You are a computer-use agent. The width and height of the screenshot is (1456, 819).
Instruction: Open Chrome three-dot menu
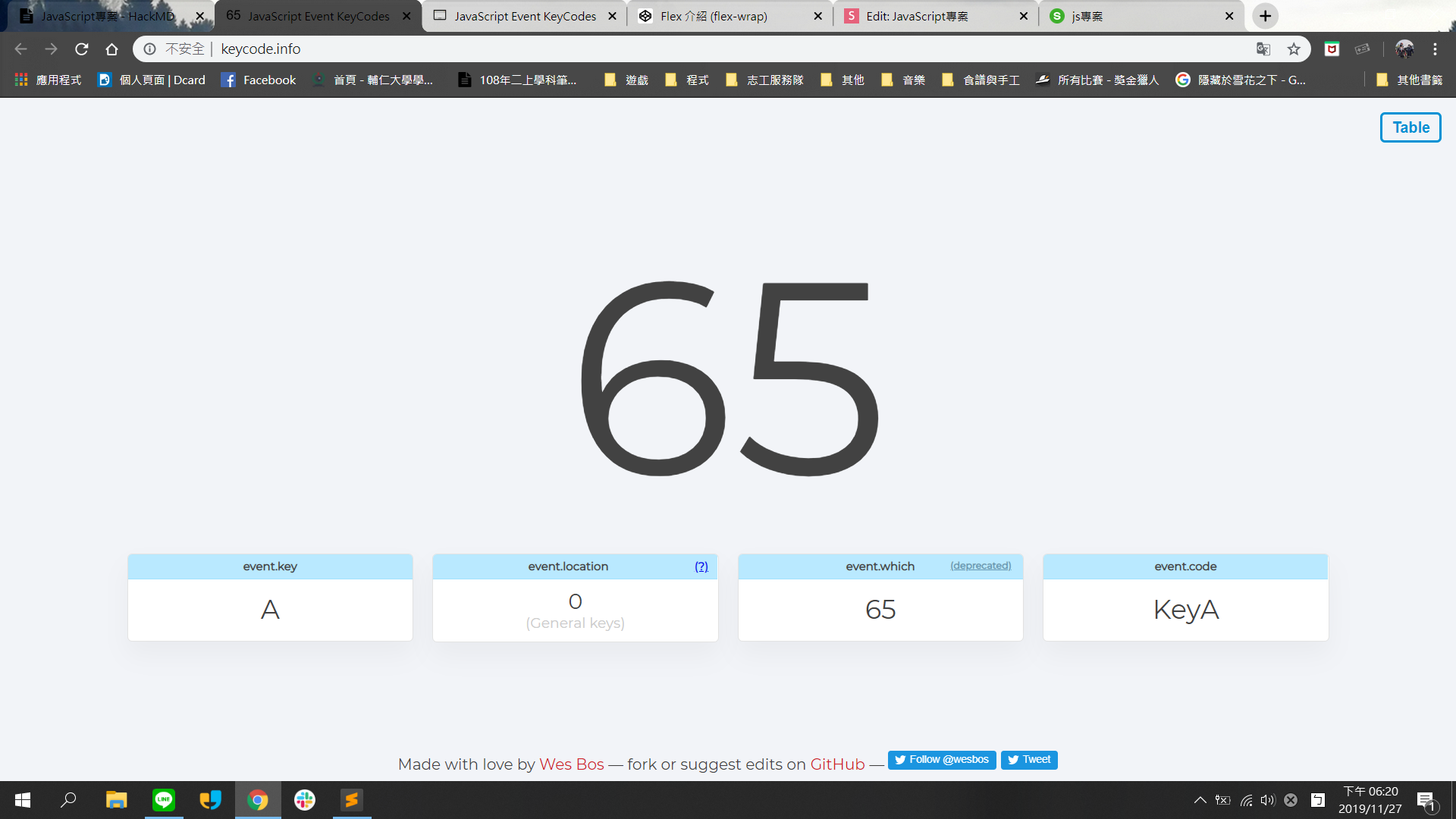[x=1435, y=49]
